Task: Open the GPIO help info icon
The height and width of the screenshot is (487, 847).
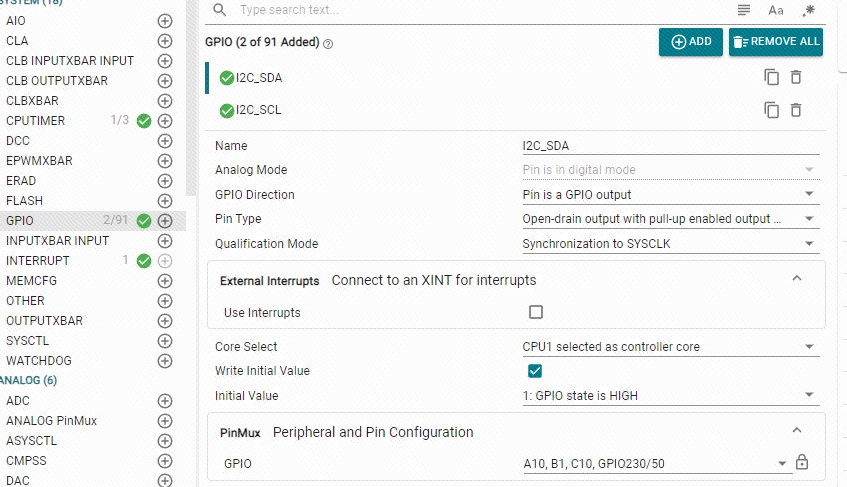Action: (329, 44)
